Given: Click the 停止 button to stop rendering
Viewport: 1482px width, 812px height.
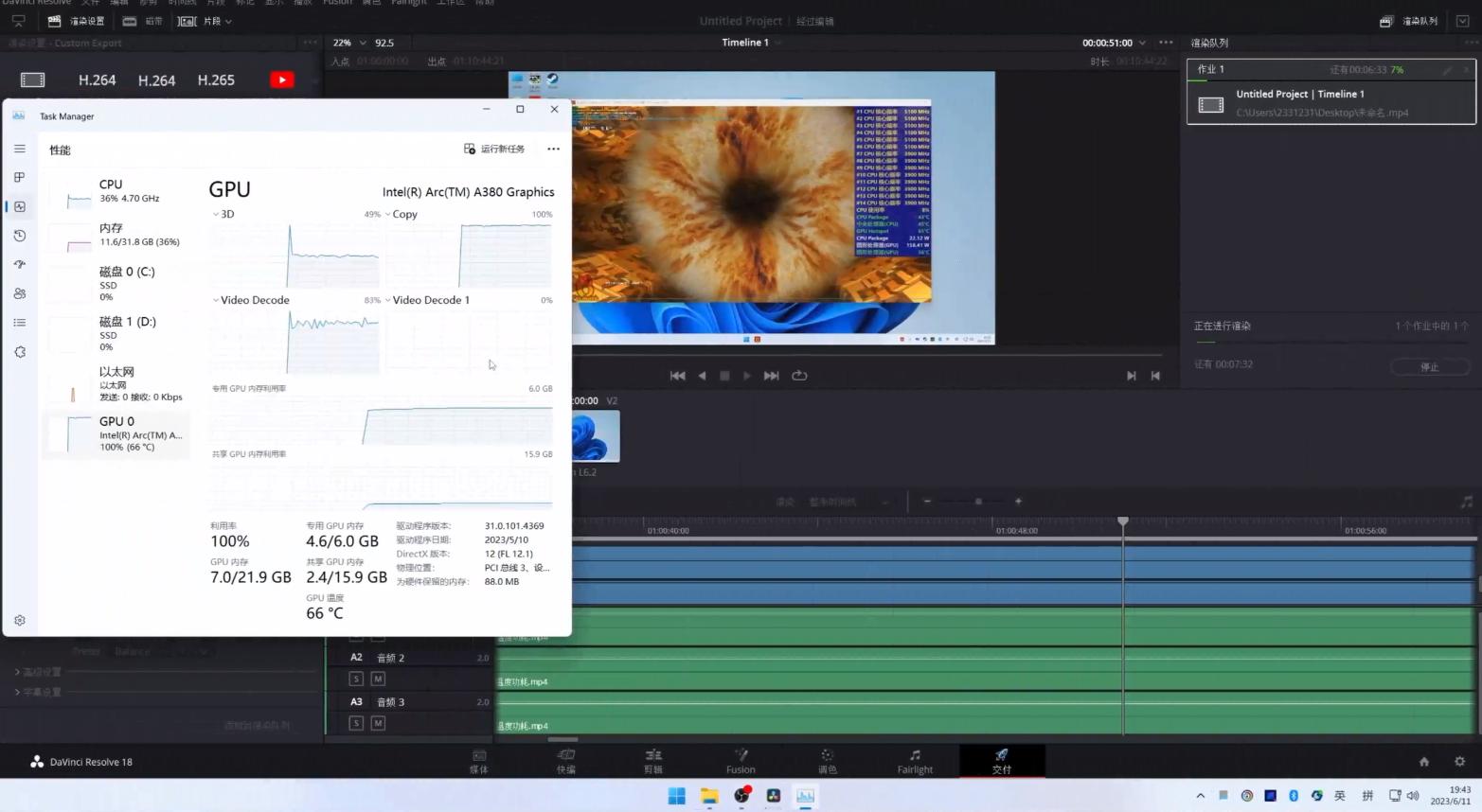Looking at the screenshot, I should pyautogui.click(x=1429, y=367).
